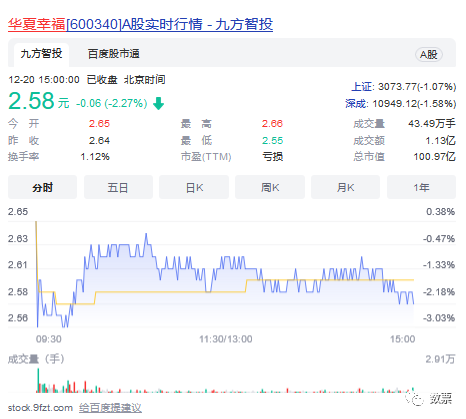Click the 成交量 value 43.49万手
The width and height of the screenshot is (466, 419).
click(x=432, y=124)
